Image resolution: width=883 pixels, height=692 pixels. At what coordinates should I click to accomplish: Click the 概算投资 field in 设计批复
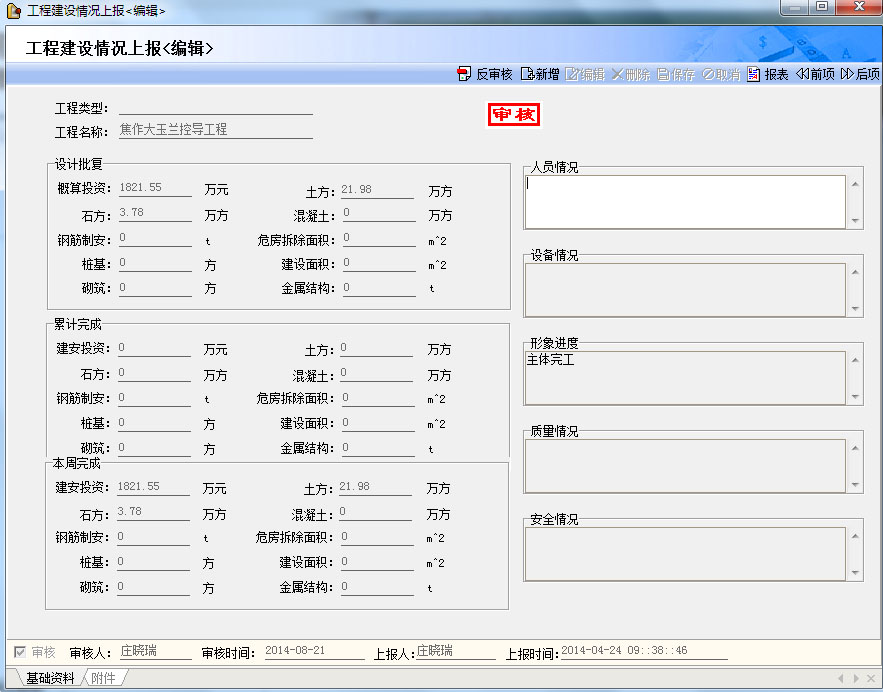coord(154,188)
